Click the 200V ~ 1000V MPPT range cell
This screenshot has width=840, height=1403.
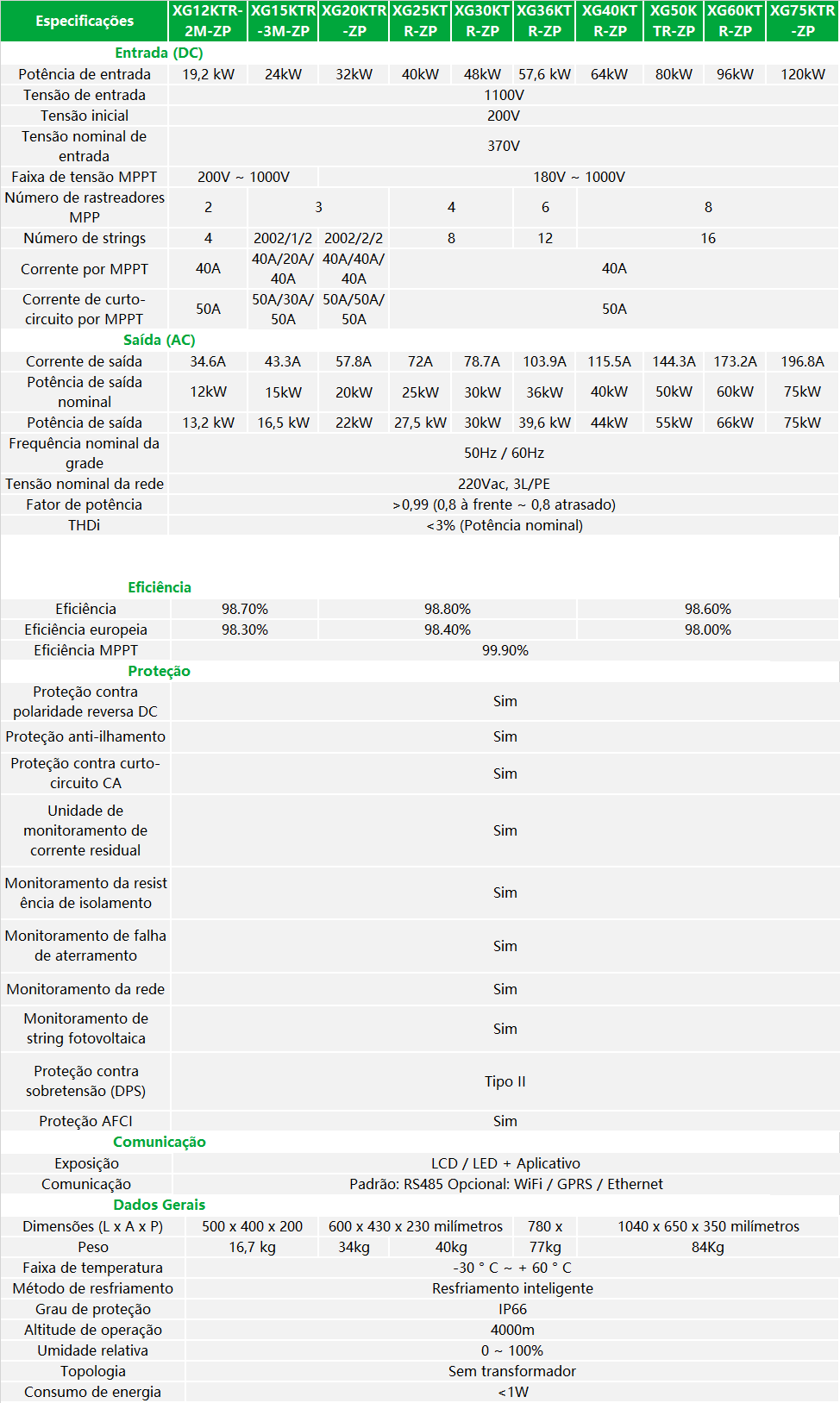point(243,177)
